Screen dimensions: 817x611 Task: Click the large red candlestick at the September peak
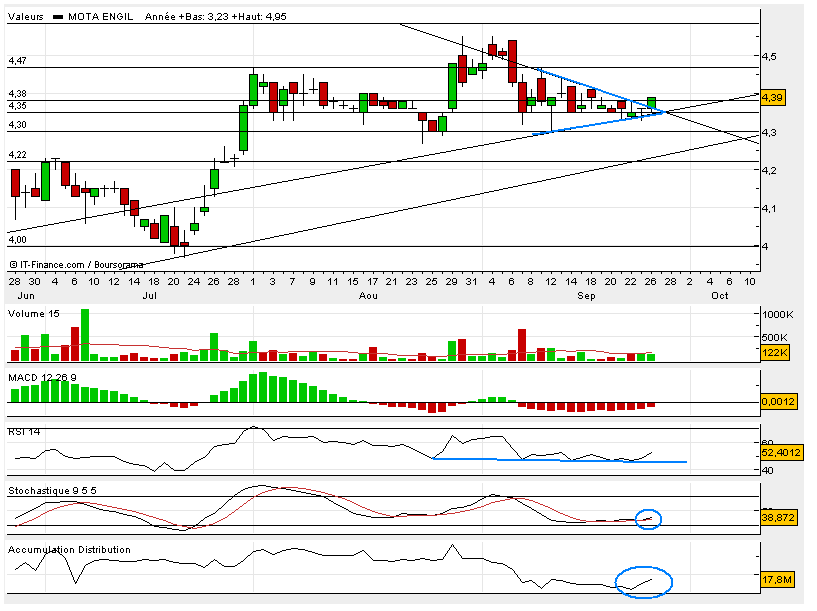click(x=512, y=61)
